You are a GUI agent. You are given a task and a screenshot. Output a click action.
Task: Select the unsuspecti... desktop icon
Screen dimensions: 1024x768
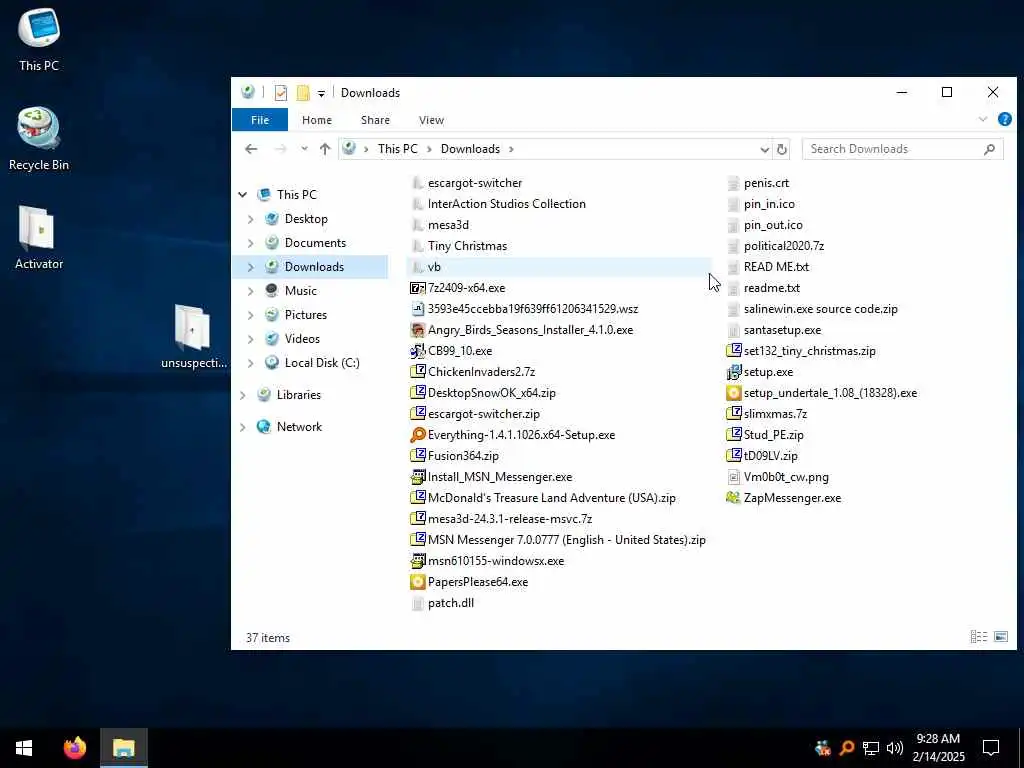point(193,337)
